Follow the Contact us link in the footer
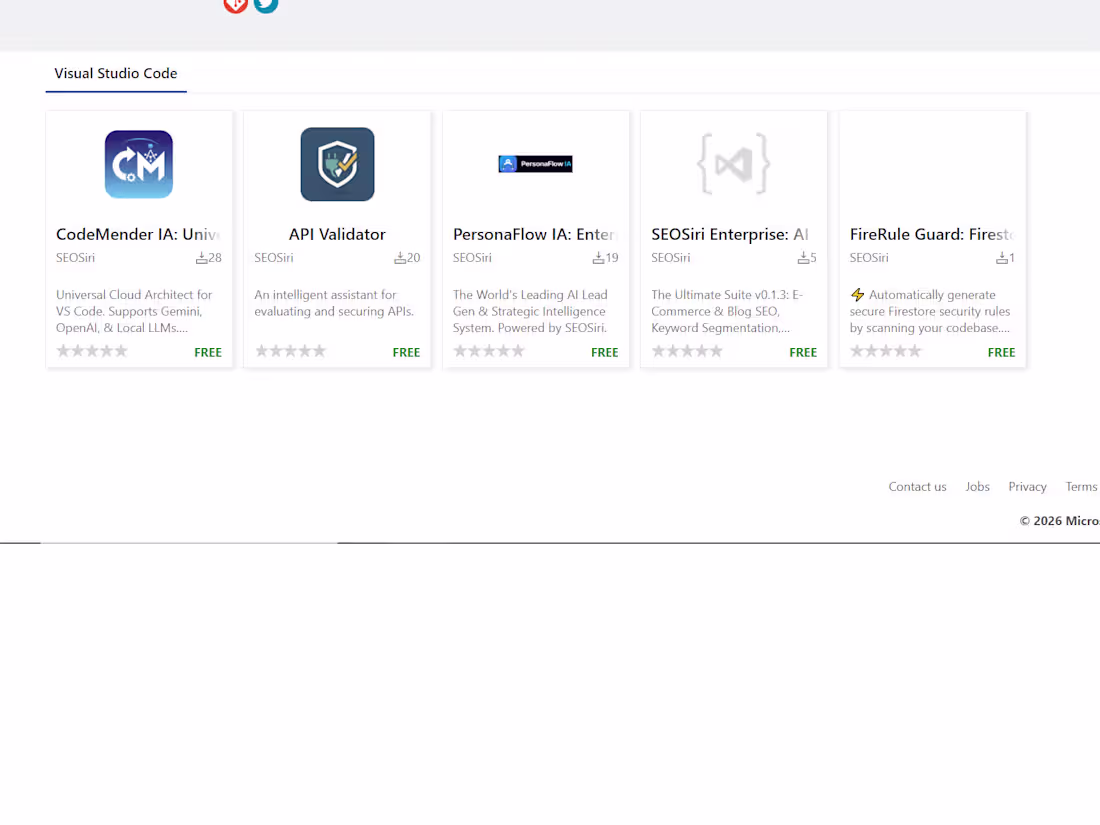Image resolution: width=1100 pixels, height=825 pixels. click(917, 486)
